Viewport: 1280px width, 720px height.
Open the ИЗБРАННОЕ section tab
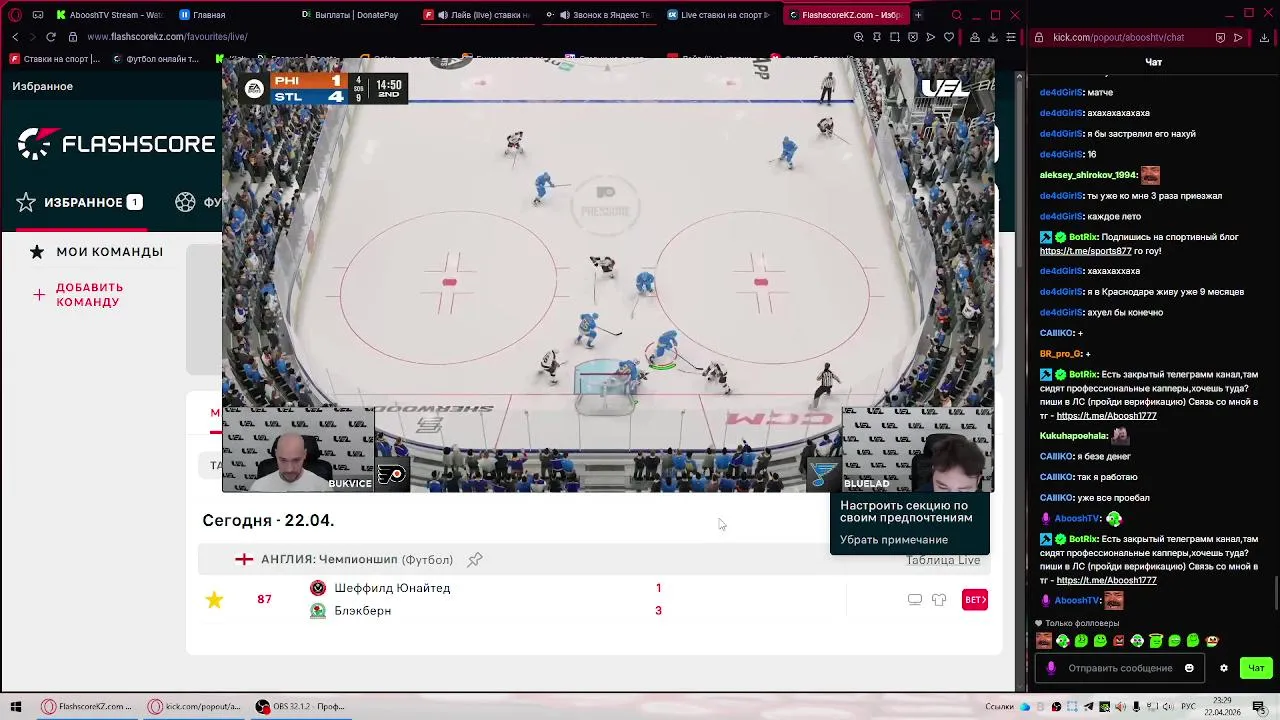click(x=80, y=202)
